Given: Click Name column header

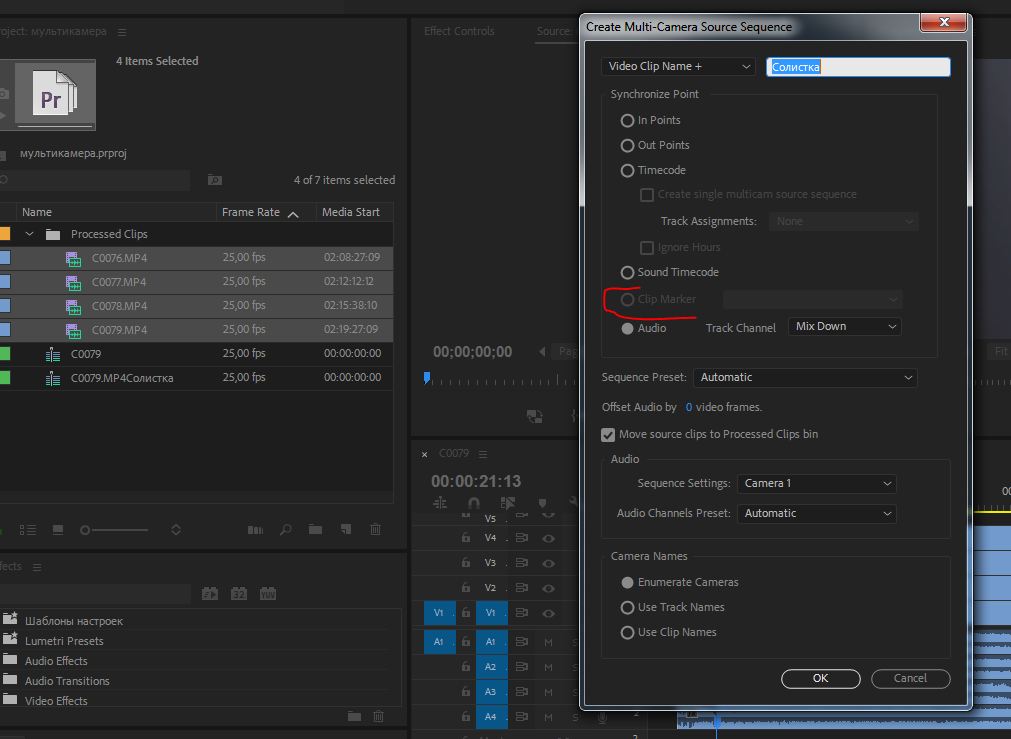Looking at the screenshot, I should (37, 212).
